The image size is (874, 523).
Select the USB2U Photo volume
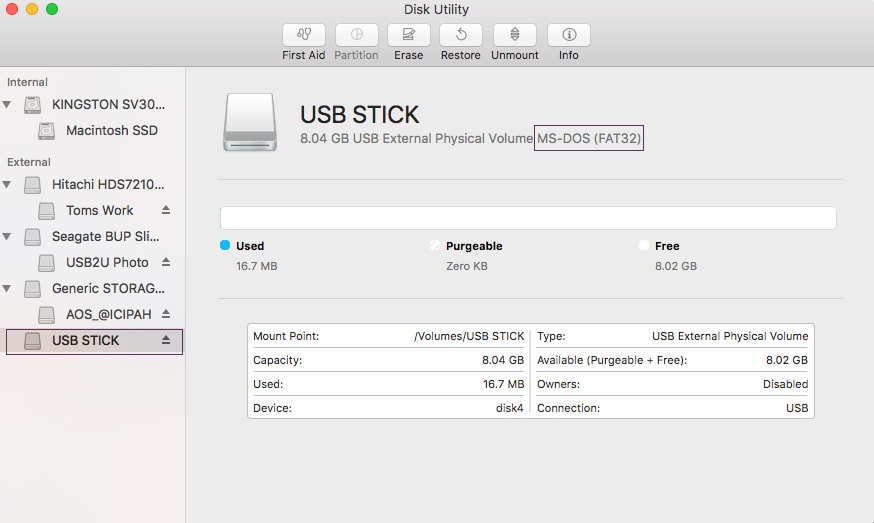(107, 262)
